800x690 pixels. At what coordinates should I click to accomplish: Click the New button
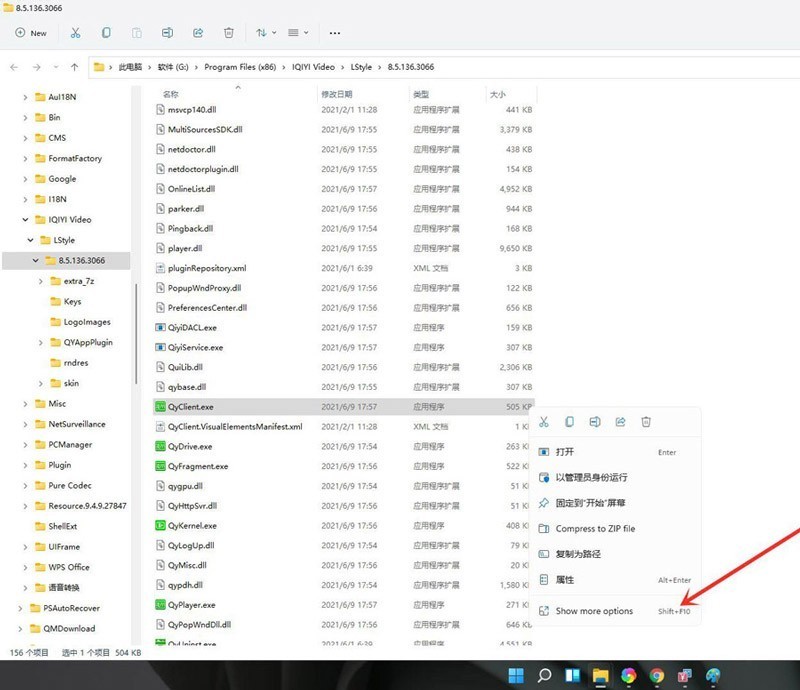(31, 33)
